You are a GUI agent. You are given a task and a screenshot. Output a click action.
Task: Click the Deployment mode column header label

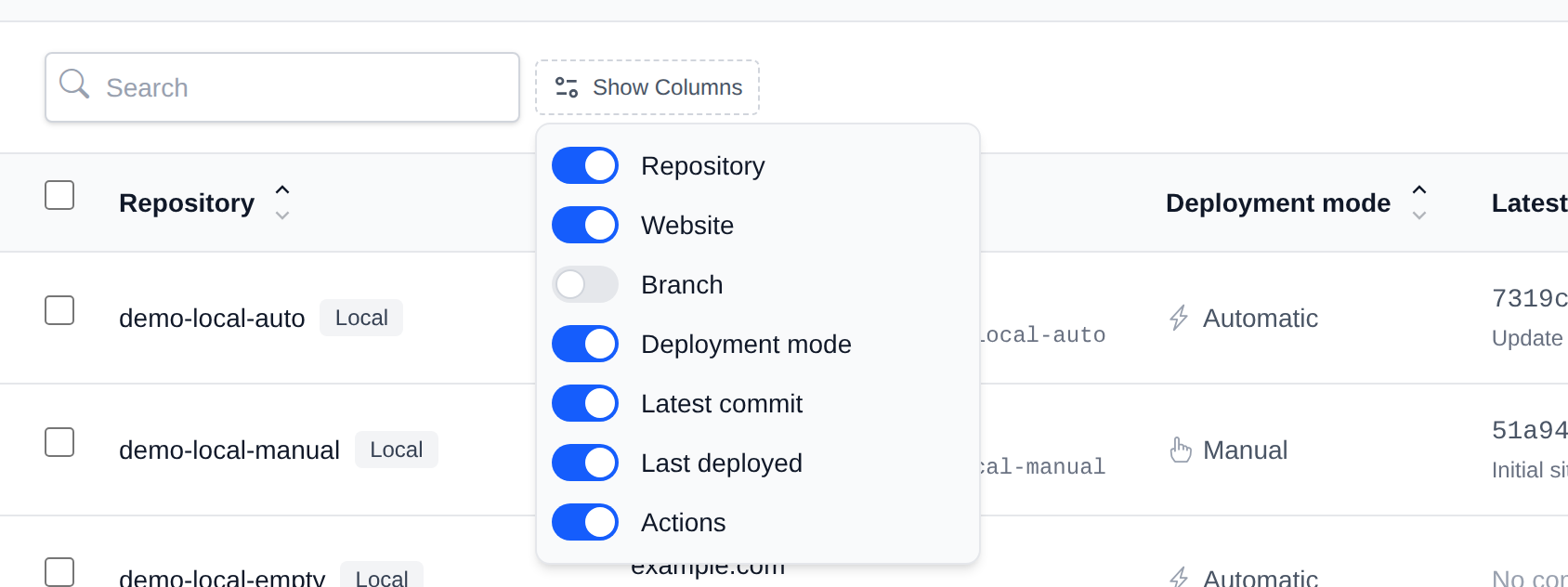(1278, 202)
